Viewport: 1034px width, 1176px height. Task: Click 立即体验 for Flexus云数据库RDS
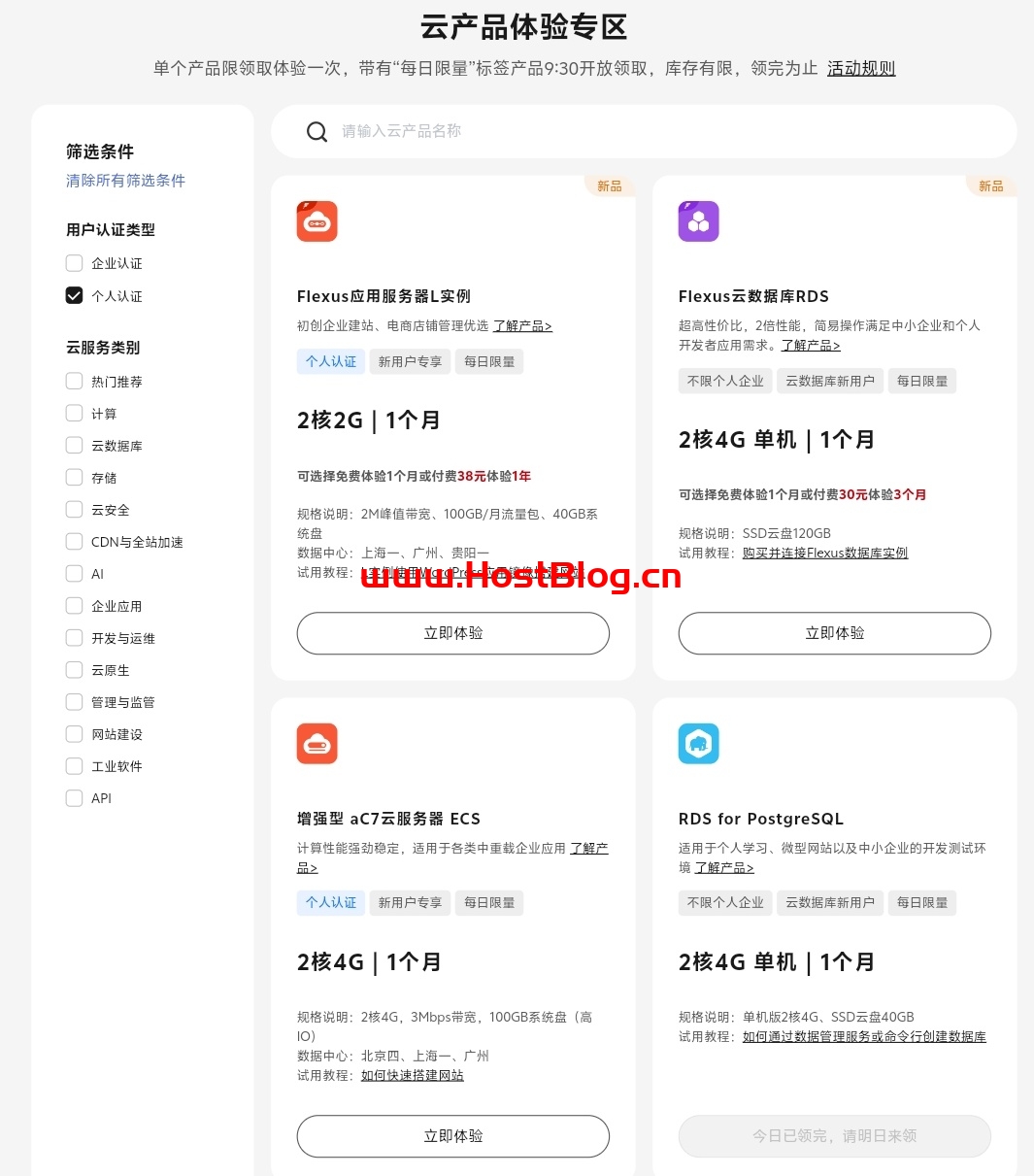[x=835, y=633]
